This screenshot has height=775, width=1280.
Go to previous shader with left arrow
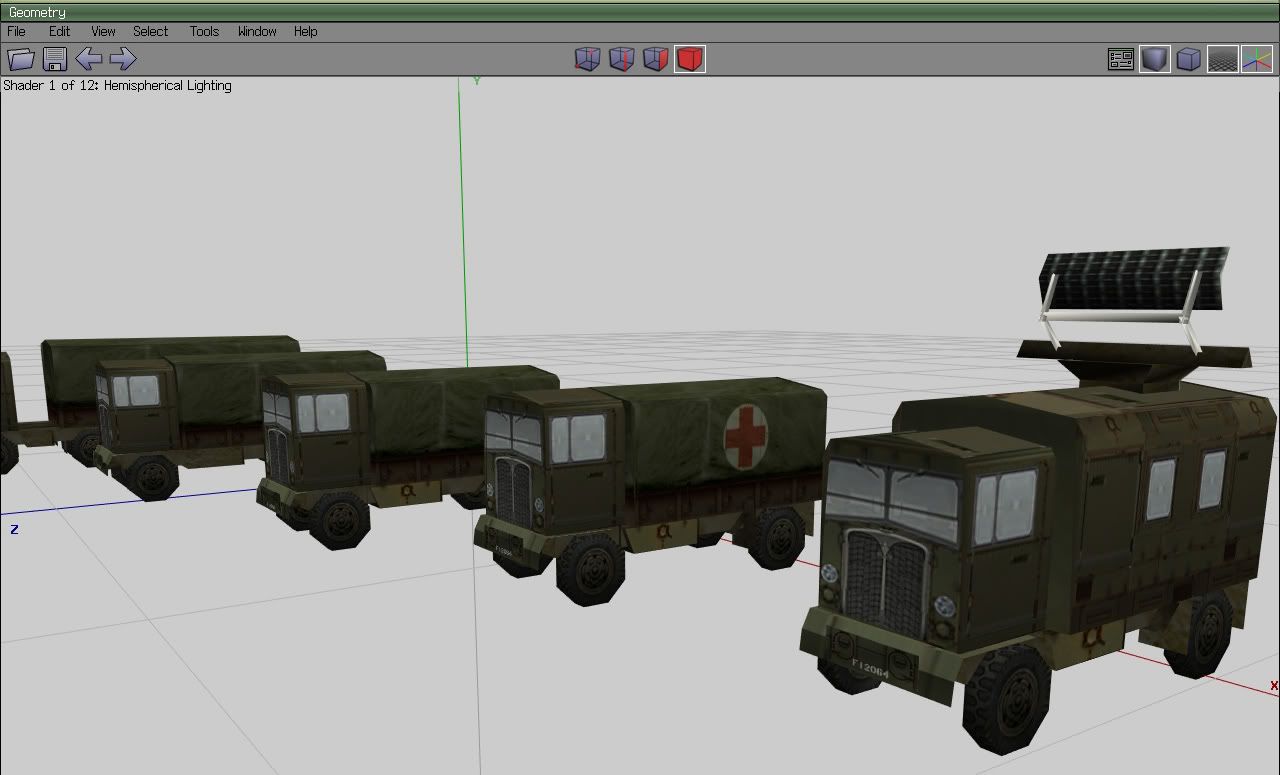[89, 59]
